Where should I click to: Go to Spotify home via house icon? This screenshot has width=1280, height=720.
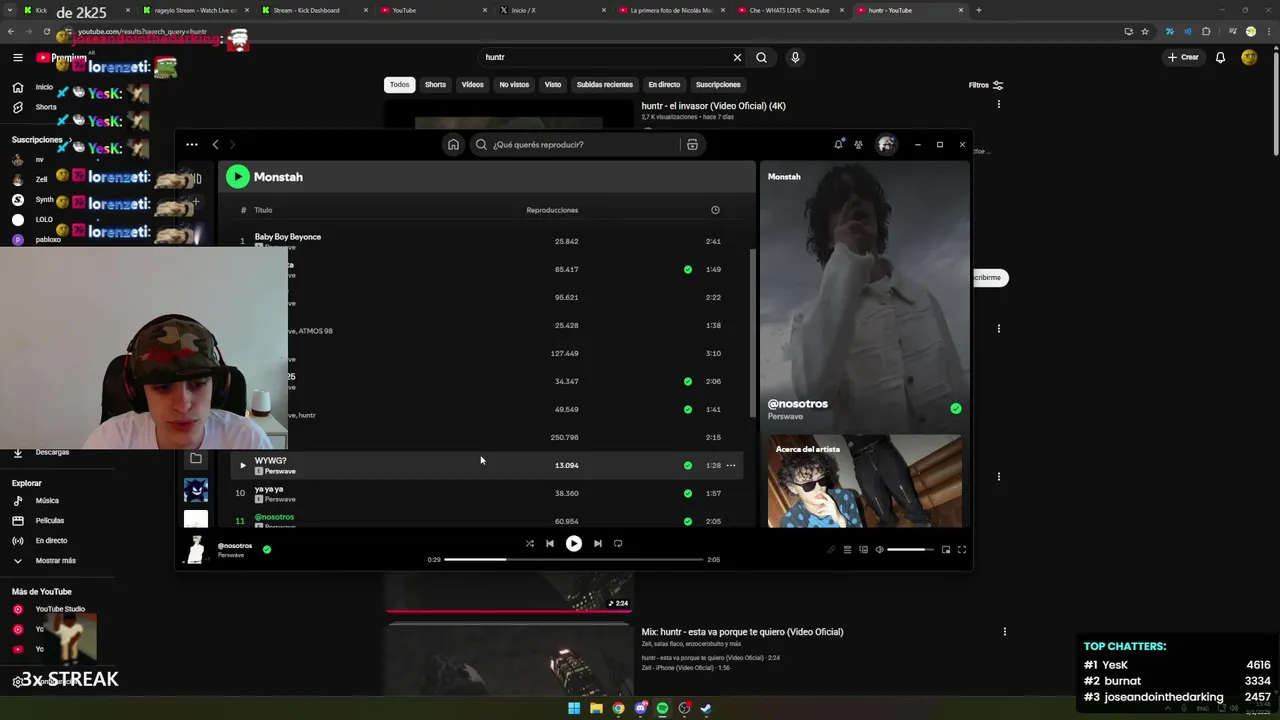click(453, 144)
